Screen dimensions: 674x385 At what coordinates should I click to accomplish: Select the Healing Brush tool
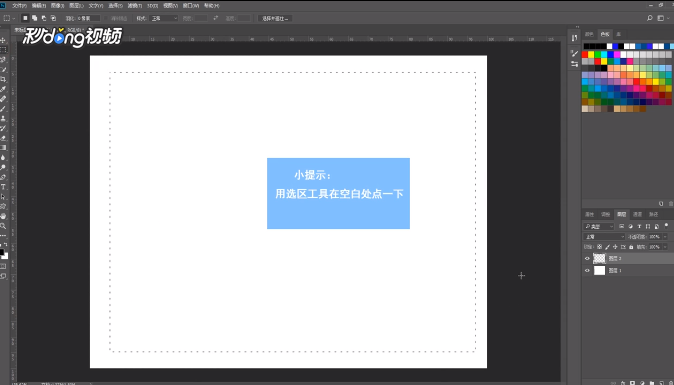[3, 99]
